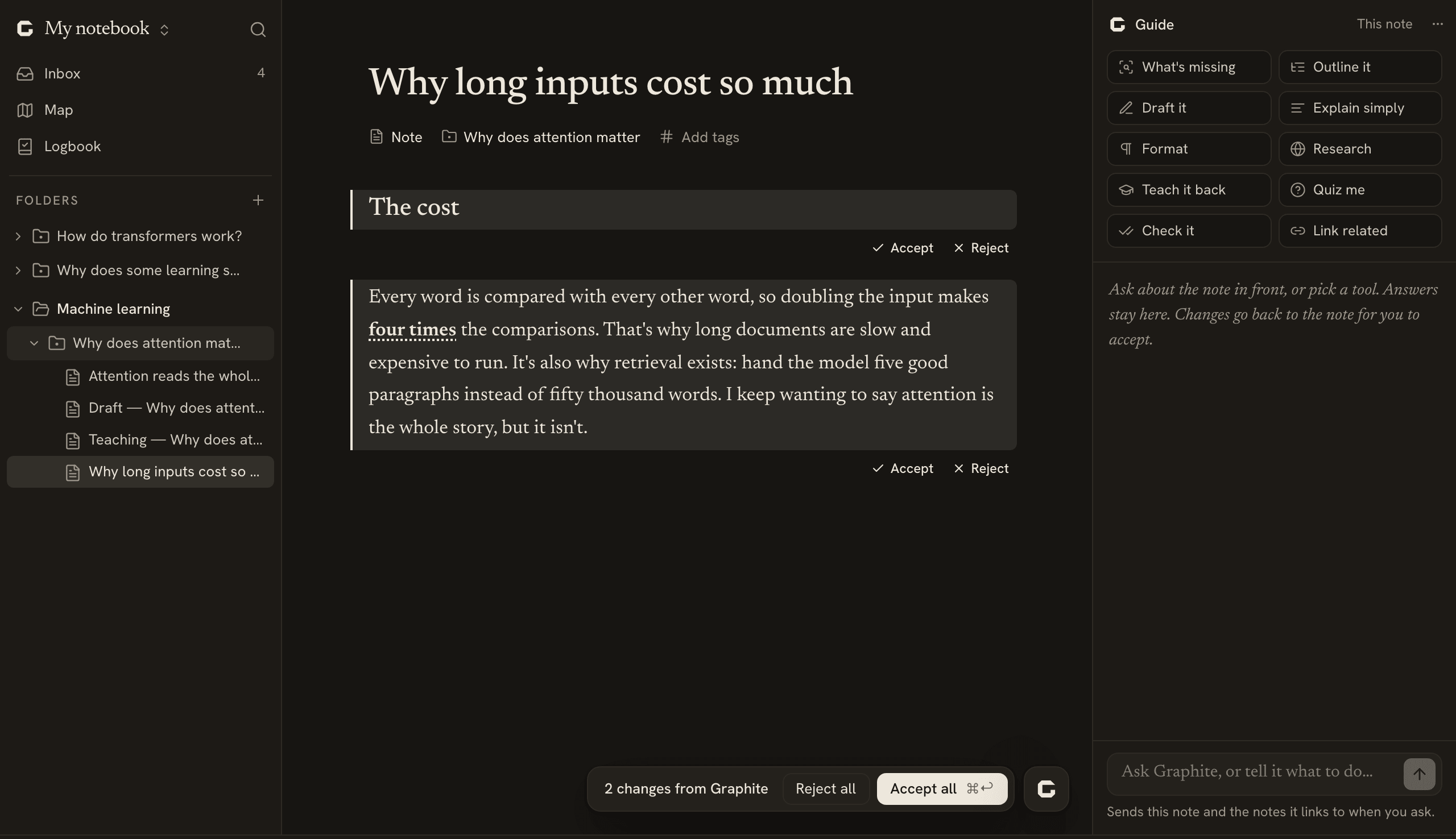
Task: Open the Guide panel more options menu
Action: 1437,24
